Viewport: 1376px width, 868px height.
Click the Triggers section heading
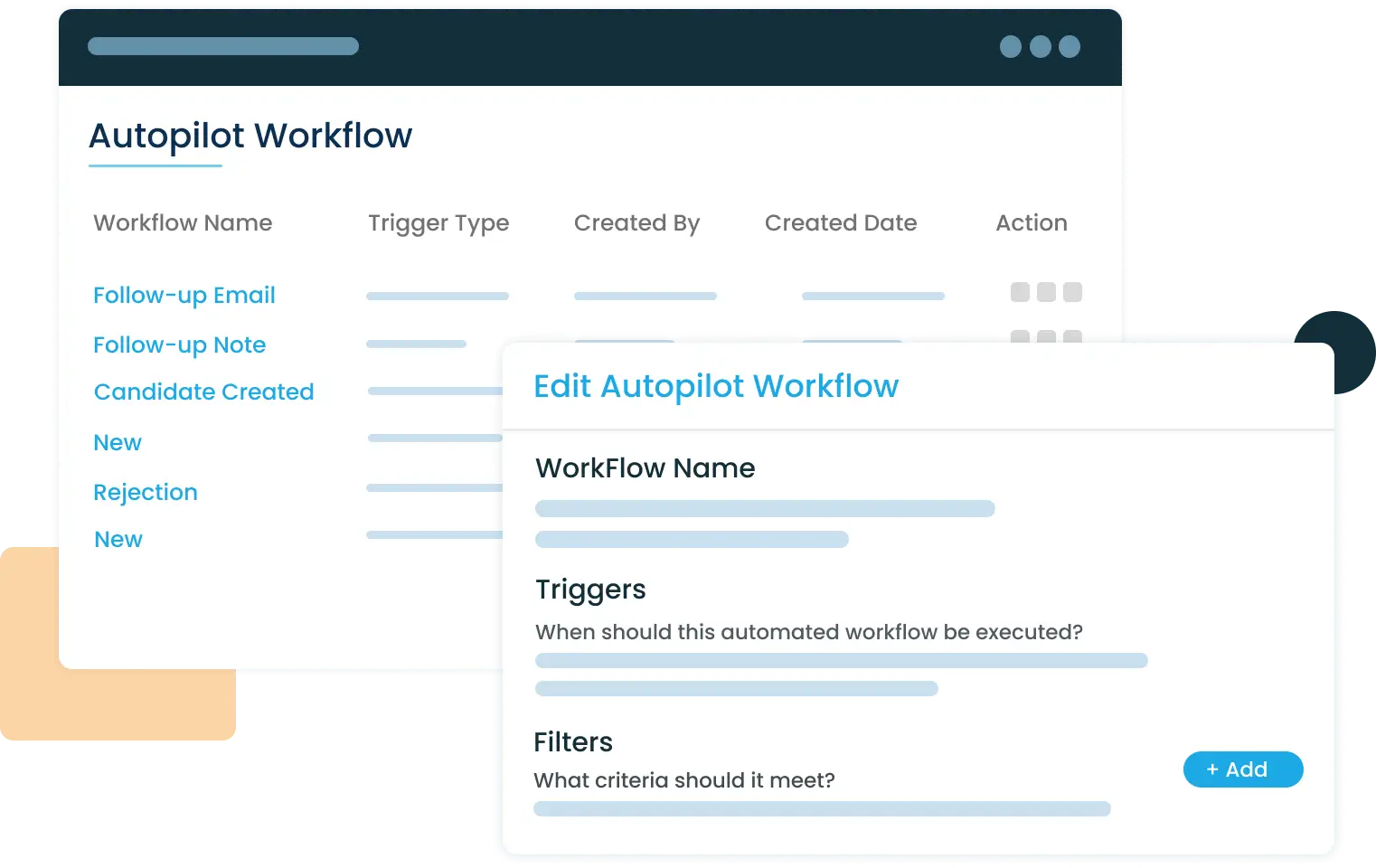pyautogui.click(x=590, y=590)
